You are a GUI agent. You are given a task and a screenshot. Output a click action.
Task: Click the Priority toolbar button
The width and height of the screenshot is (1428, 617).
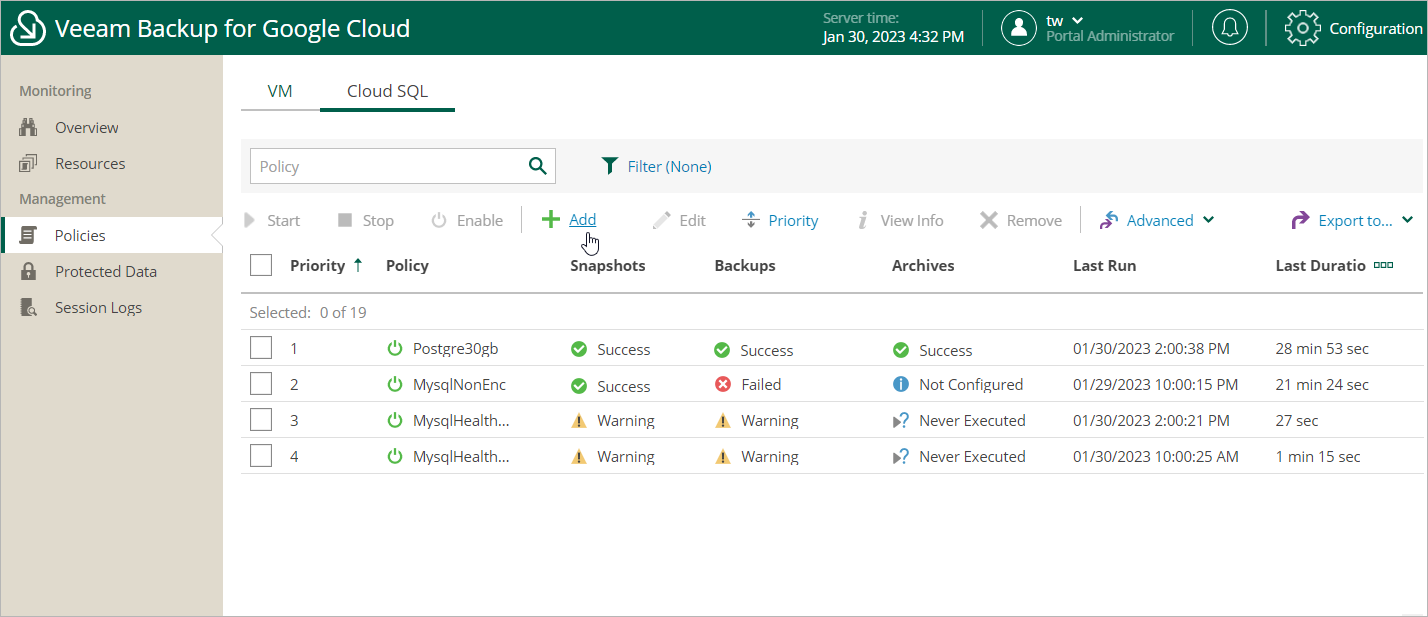coord(780,220)
